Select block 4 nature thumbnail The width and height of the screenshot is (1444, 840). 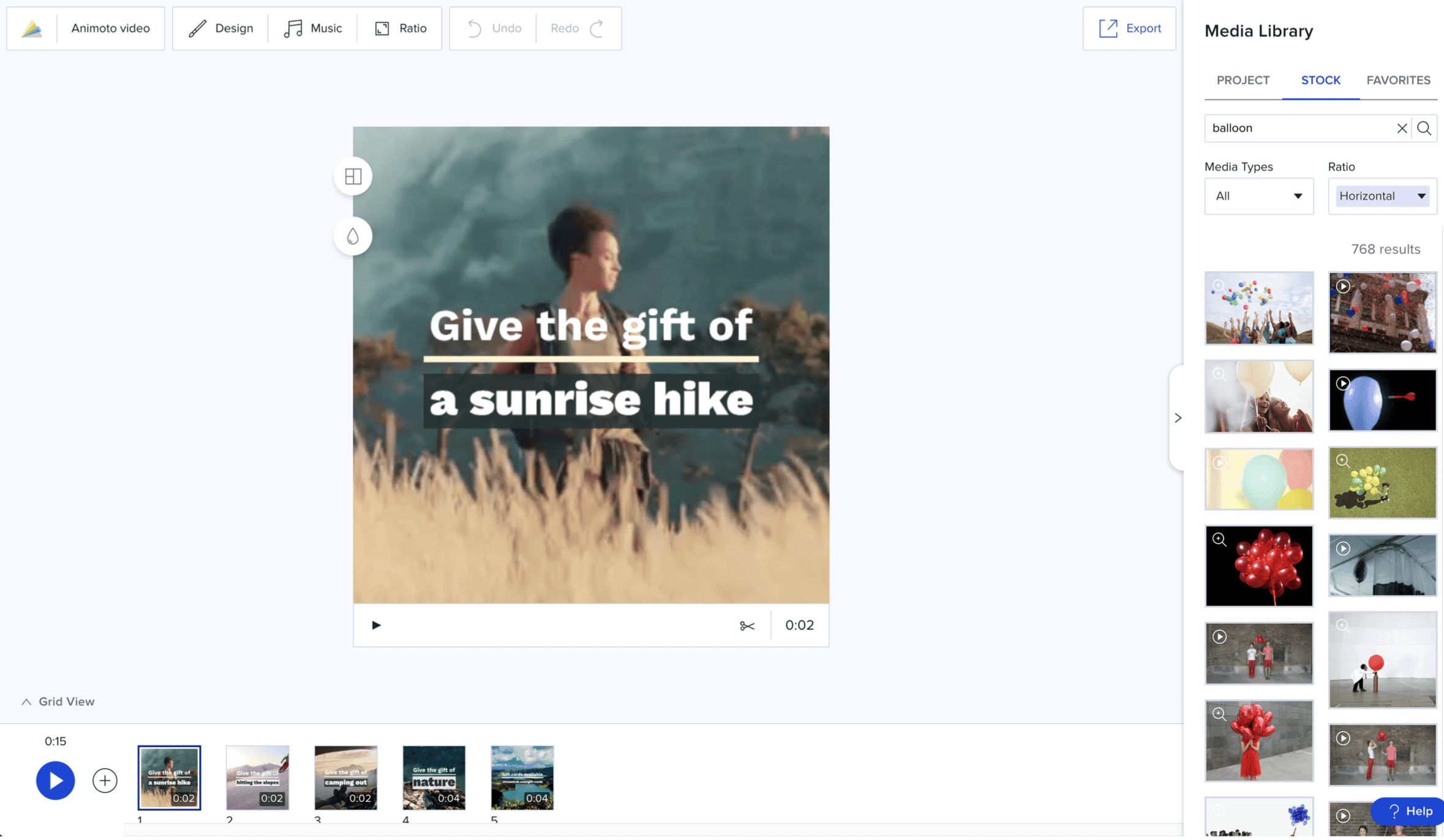coord(434,778)
